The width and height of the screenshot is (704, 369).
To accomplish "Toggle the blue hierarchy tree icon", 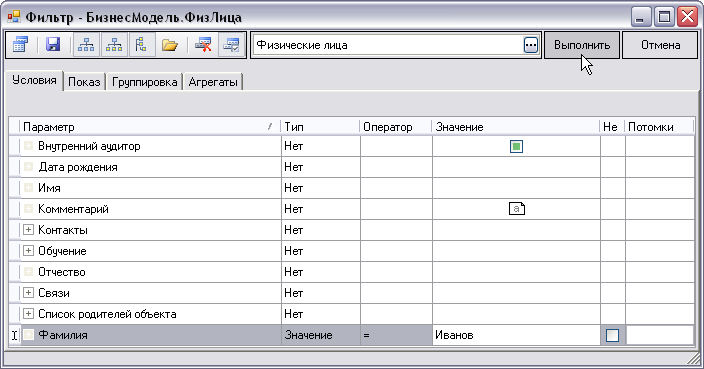I will [x=86, y=45].
